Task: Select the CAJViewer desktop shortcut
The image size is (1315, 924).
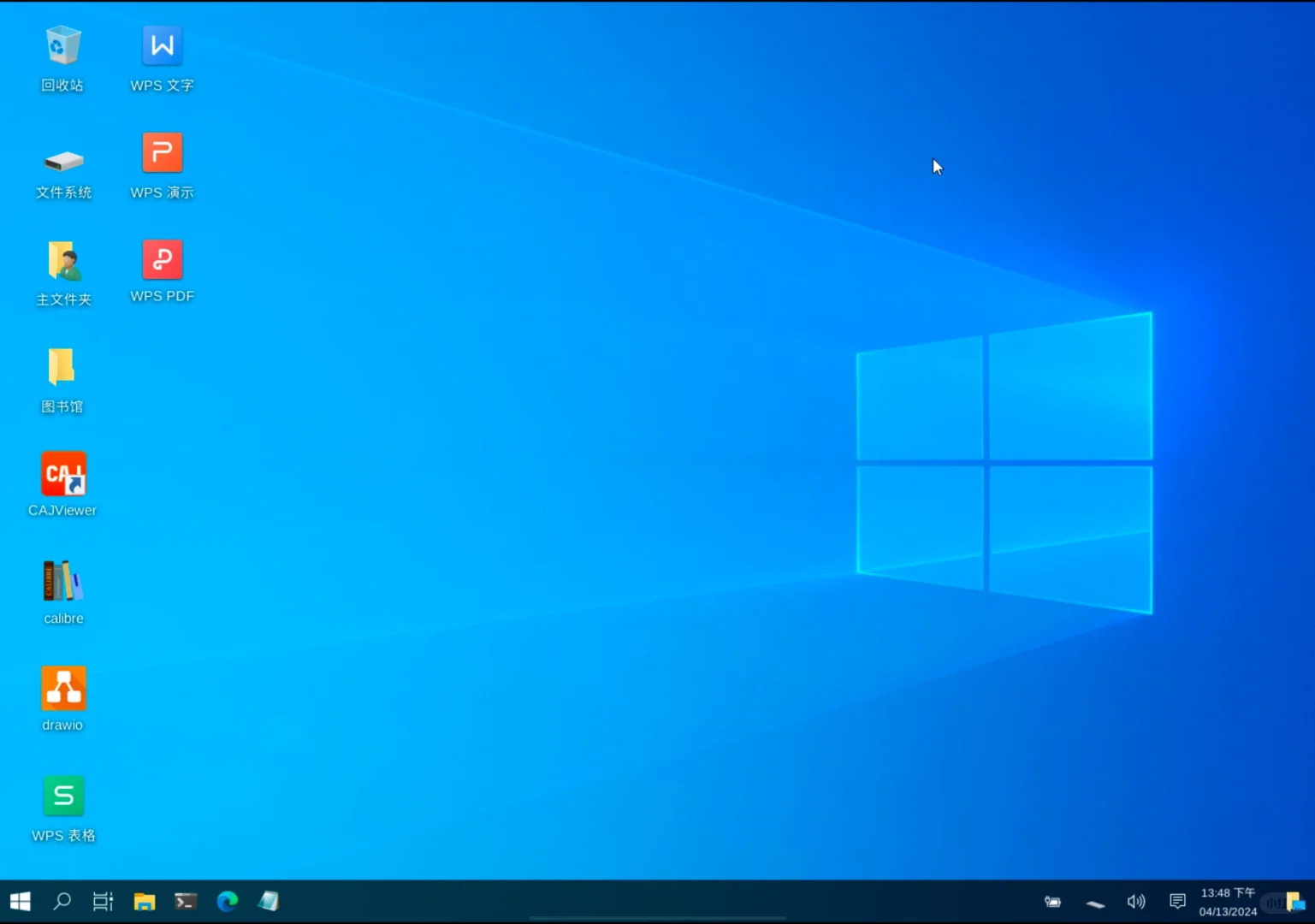Action: coord(62,484)
